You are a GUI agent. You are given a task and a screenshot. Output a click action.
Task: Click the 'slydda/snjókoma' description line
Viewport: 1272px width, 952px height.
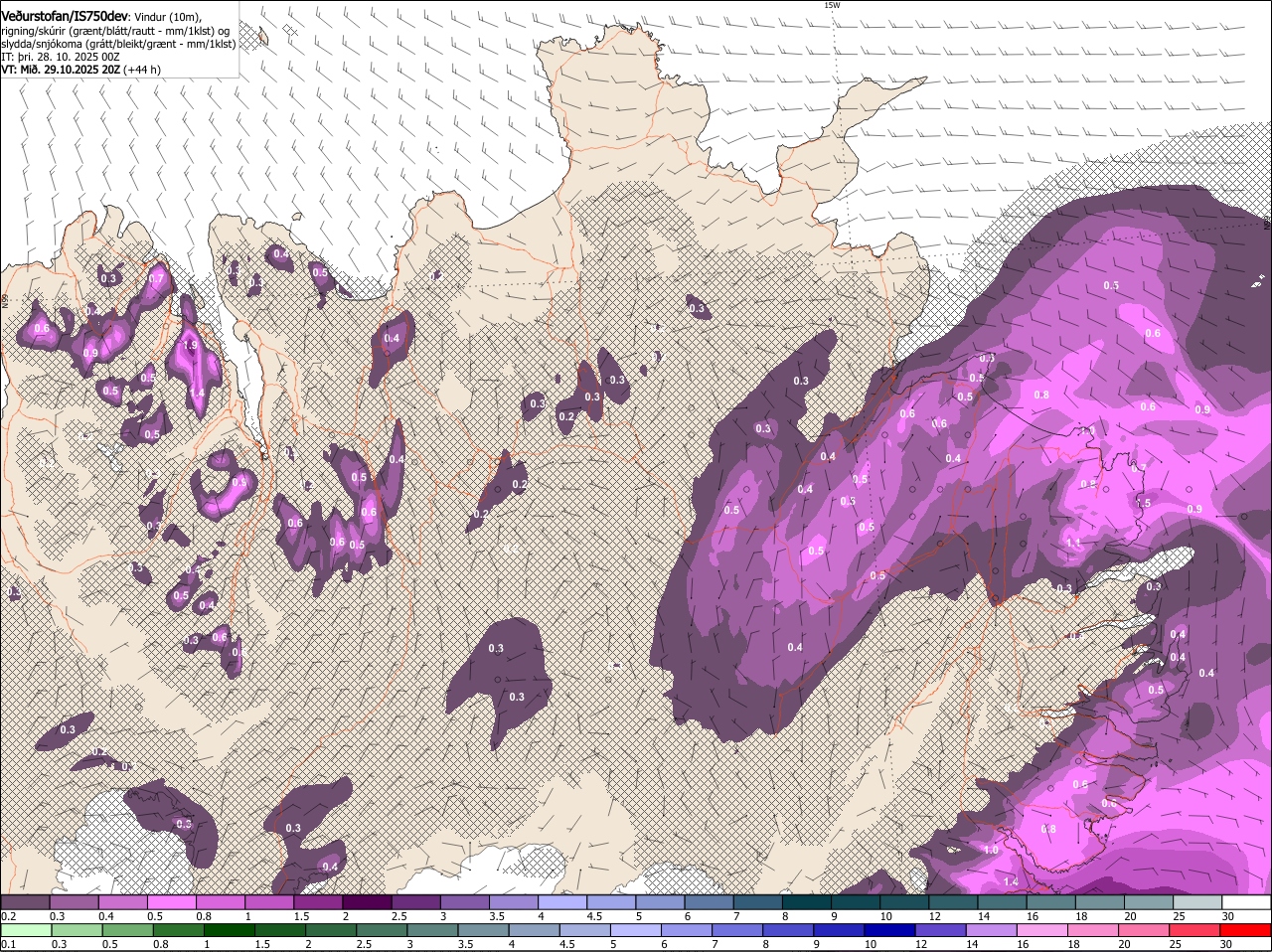(x=118, y=44)
